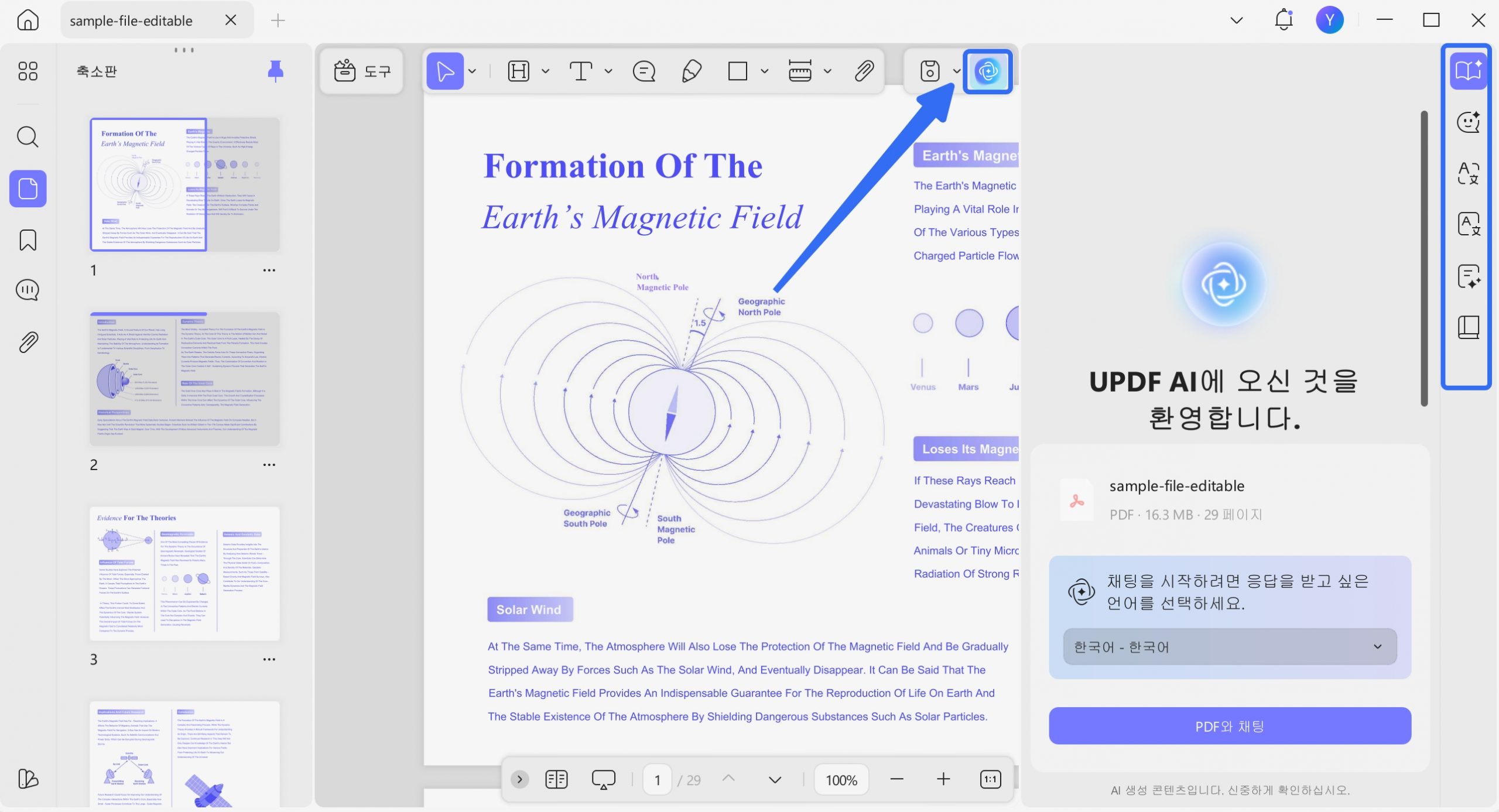Open the AI chat face icon
The height and width of the screenshot is (812, 1499).
[1468, 122]
